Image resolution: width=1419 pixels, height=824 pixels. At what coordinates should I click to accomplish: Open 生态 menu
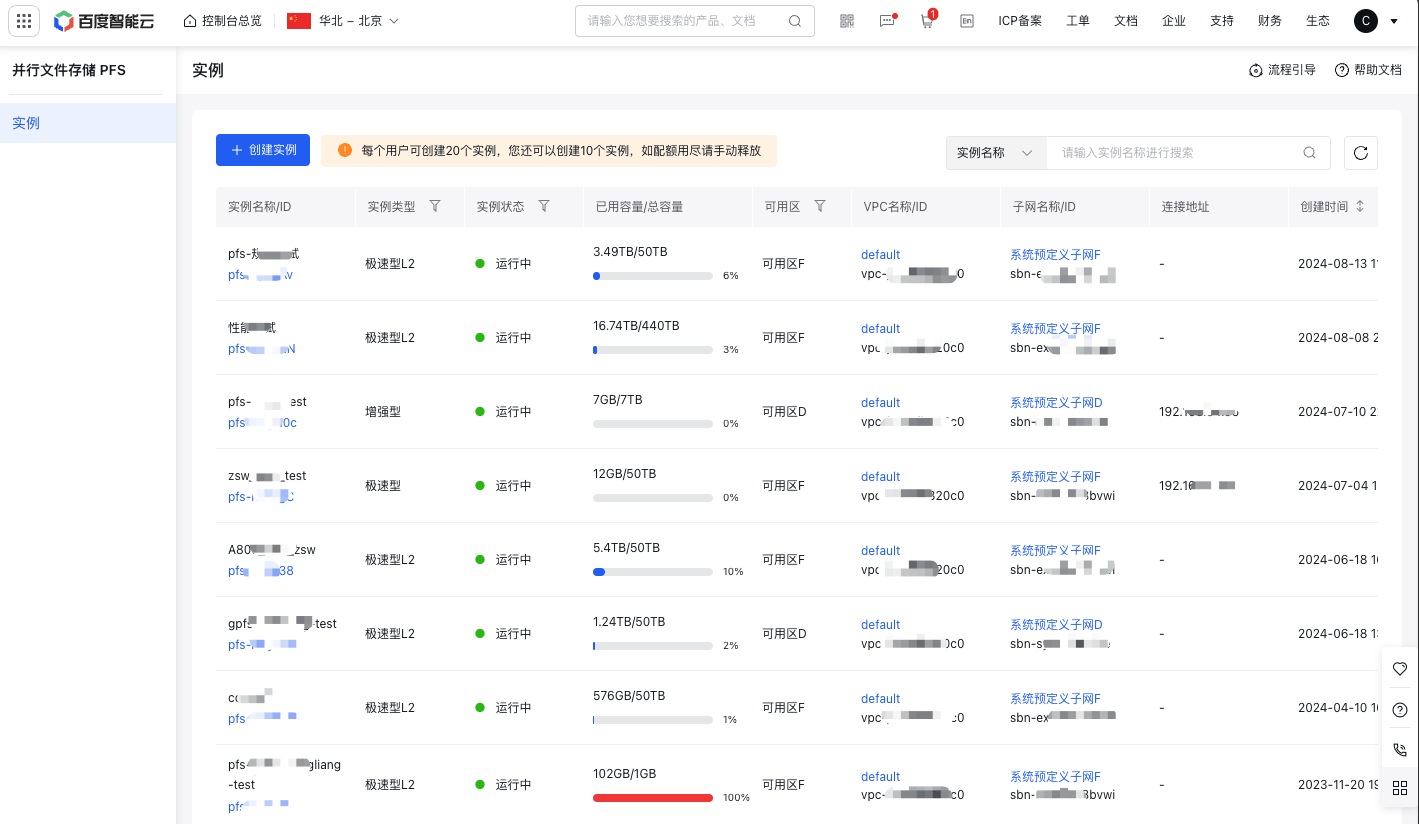point(1318,20)
